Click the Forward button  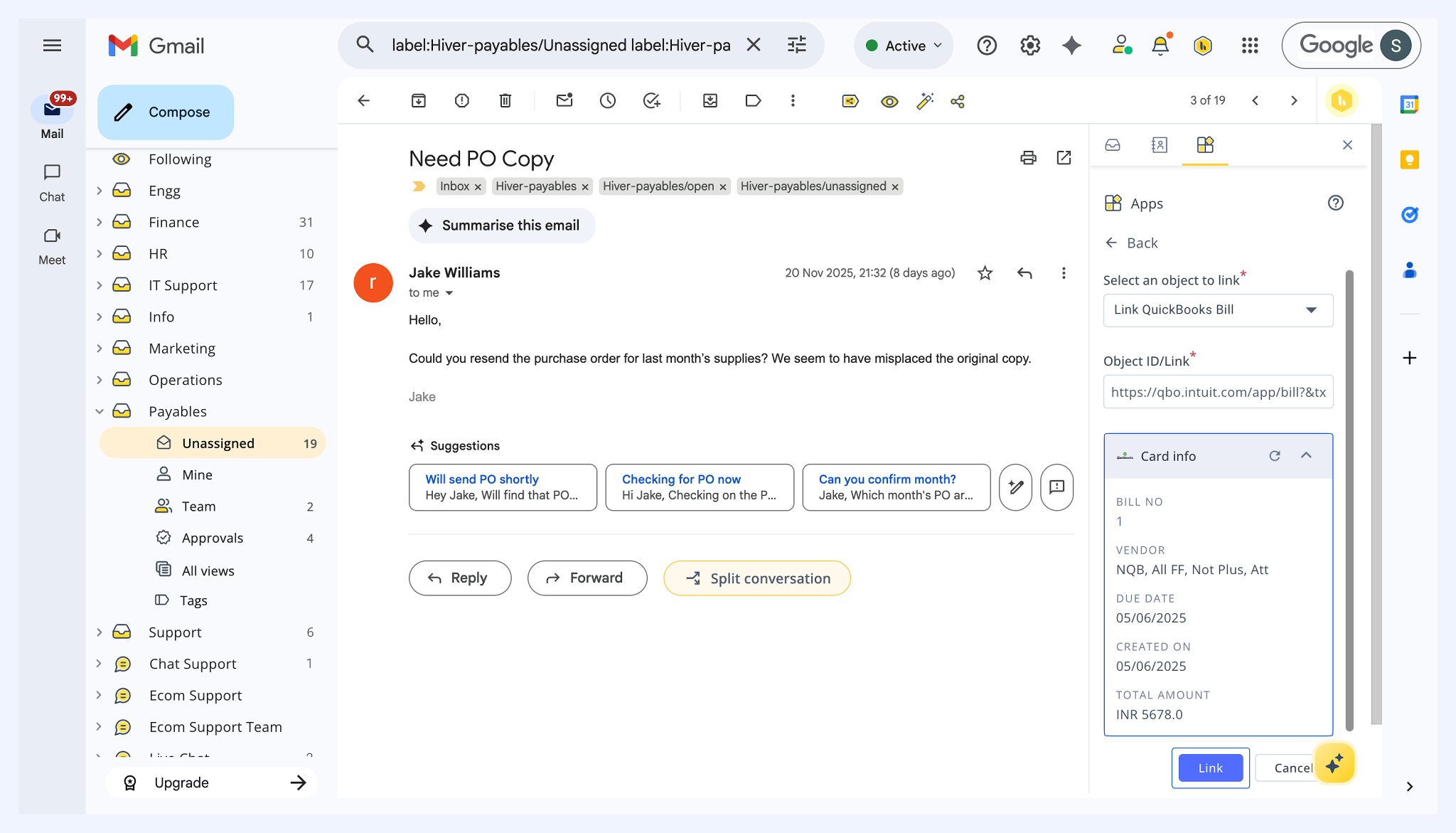pos(587,578)
